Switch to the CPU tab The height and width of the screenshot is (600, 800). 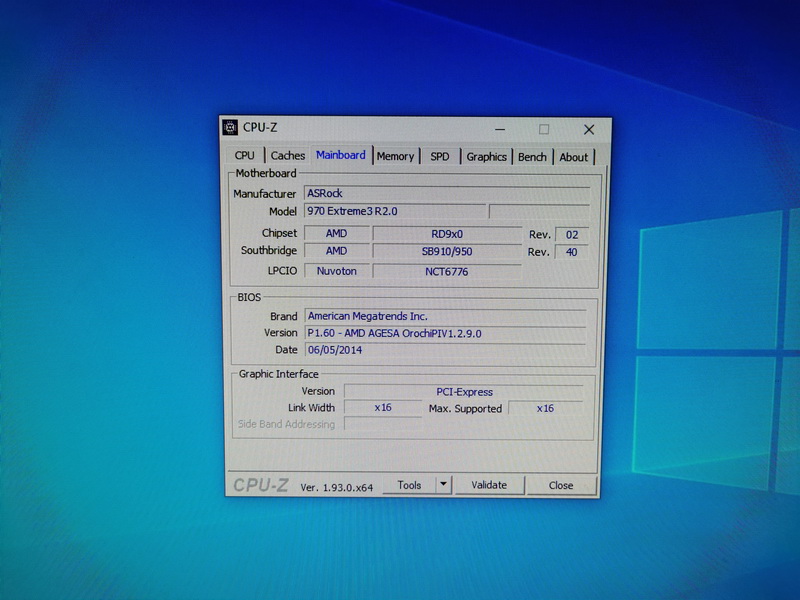pyautogui.click(x=244, y=155)
